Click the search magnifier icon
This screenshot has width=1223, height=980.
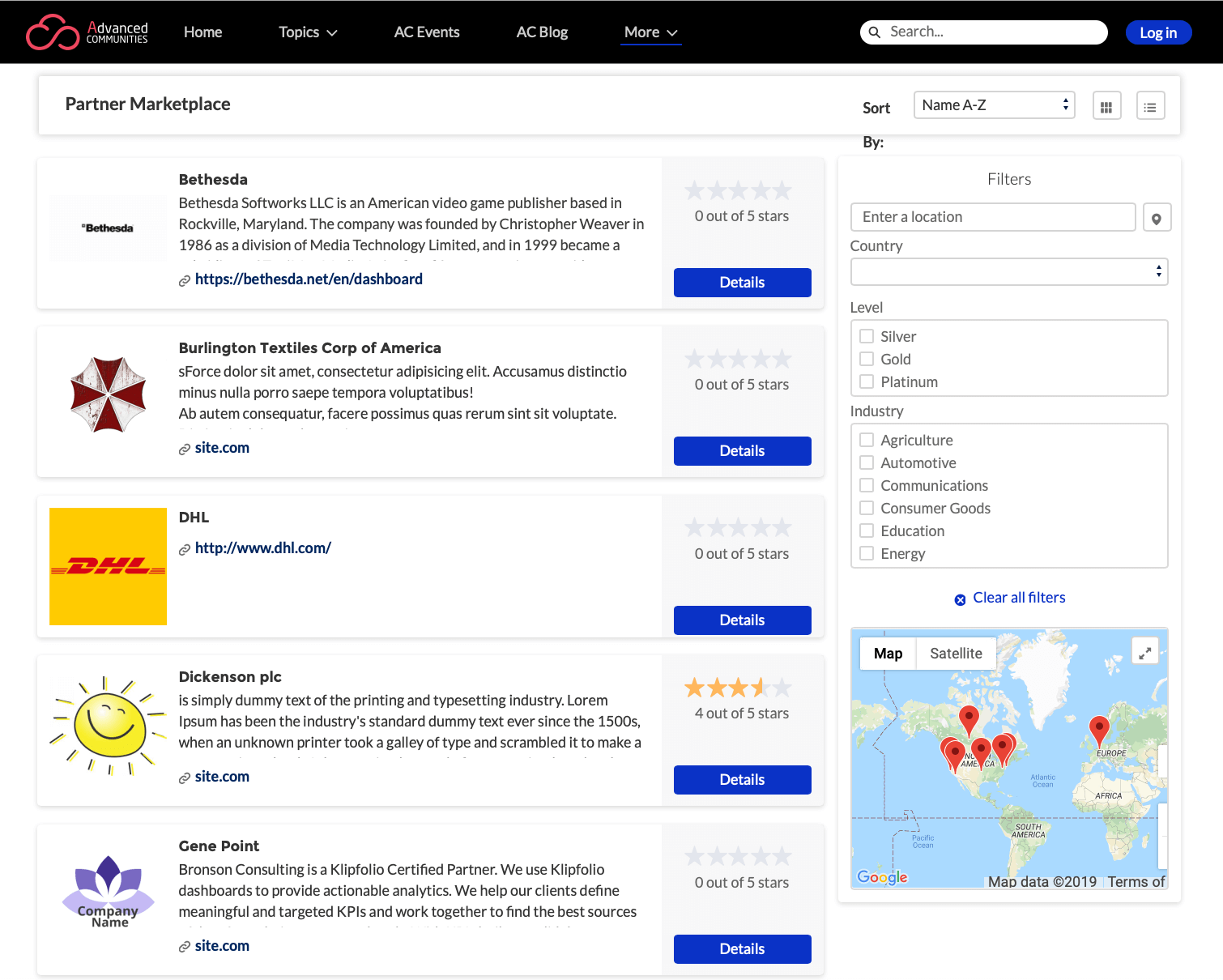tap(875, 32)
